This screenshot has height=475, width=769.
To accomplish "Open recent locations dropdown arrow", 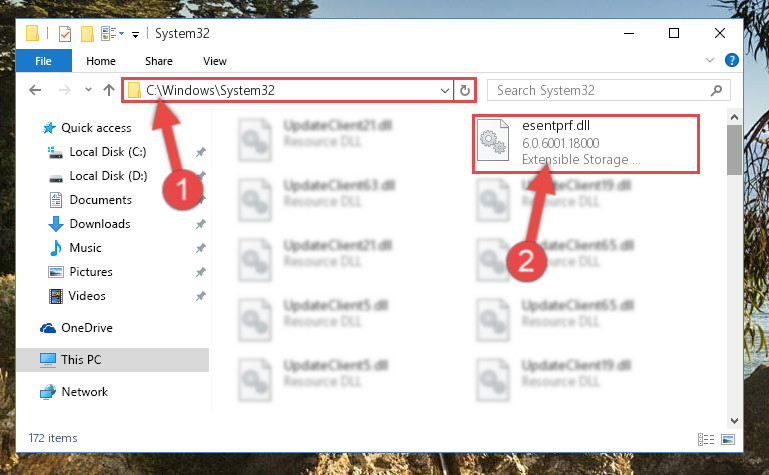I will 88,90.
